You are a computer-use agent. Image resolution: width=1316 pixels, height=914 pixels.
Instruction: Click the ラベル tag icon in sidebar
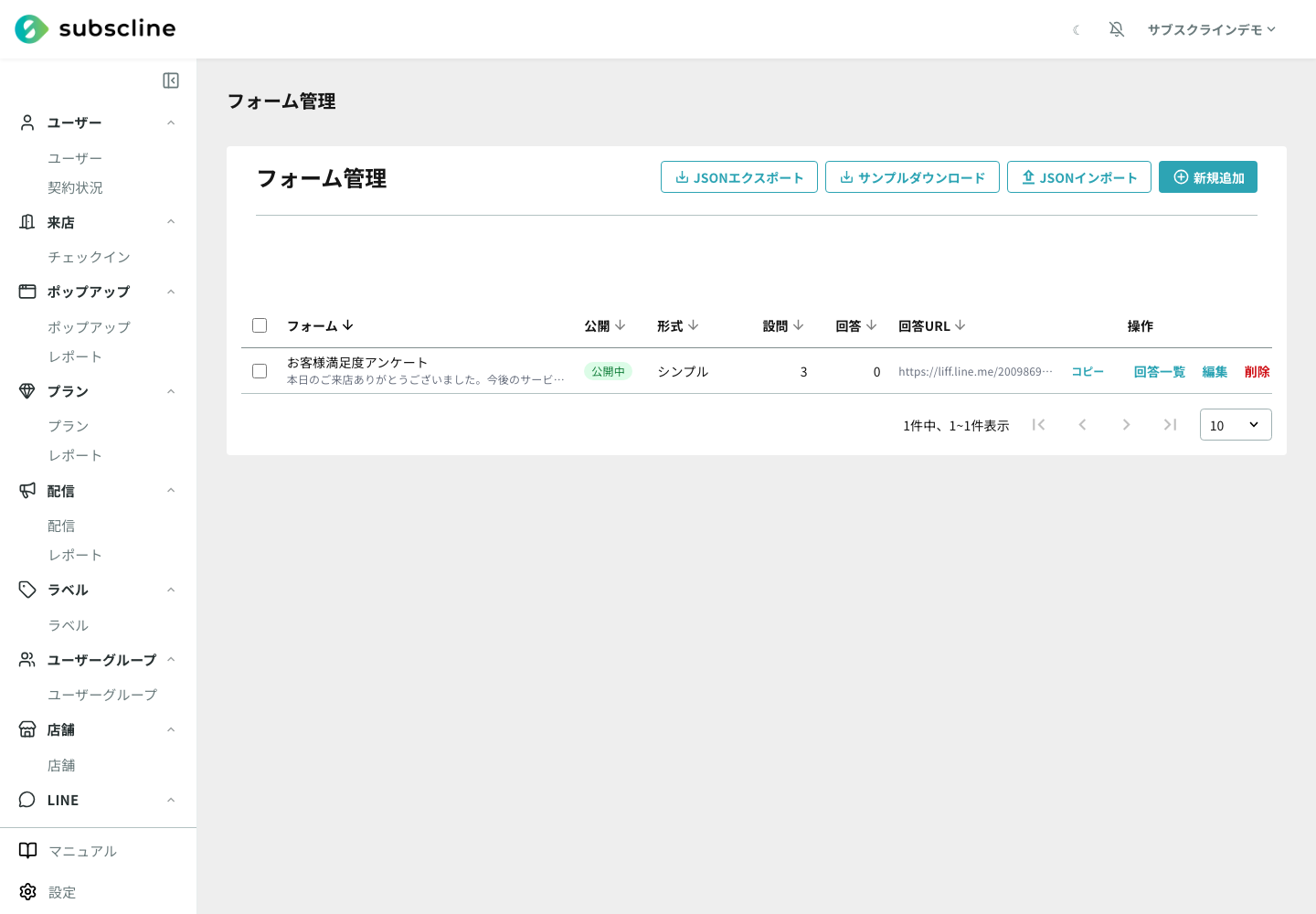pyautogui.click(x=27, y=590)
